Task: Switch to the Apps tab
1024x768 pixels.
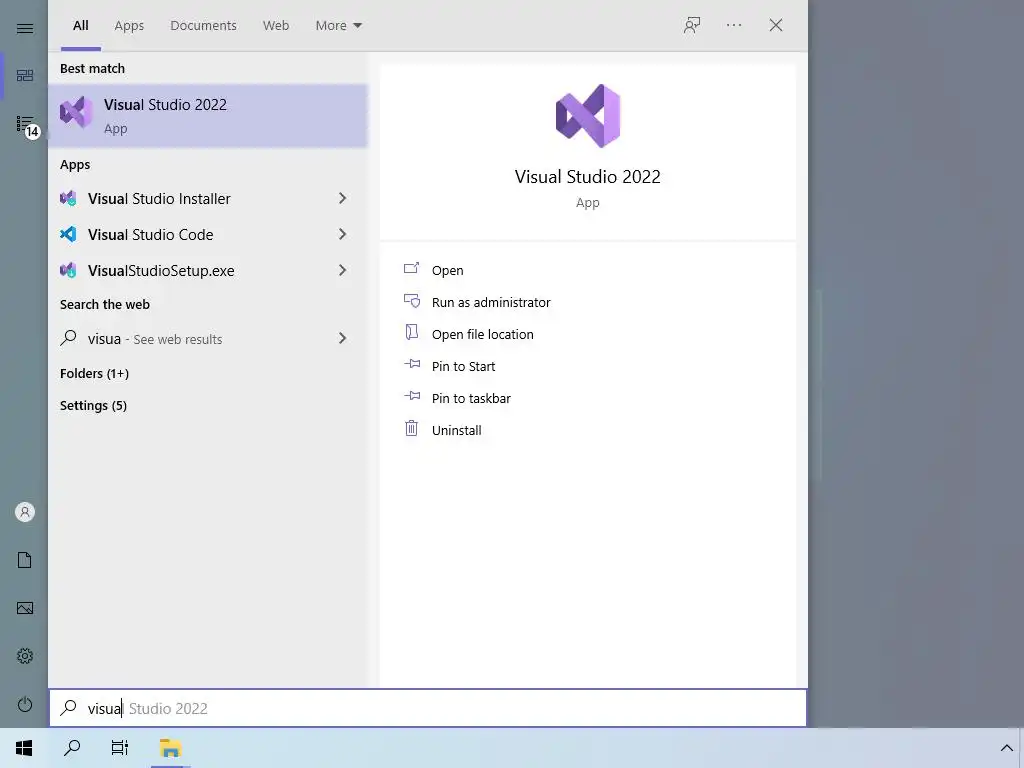Action: tap(129, 25)
